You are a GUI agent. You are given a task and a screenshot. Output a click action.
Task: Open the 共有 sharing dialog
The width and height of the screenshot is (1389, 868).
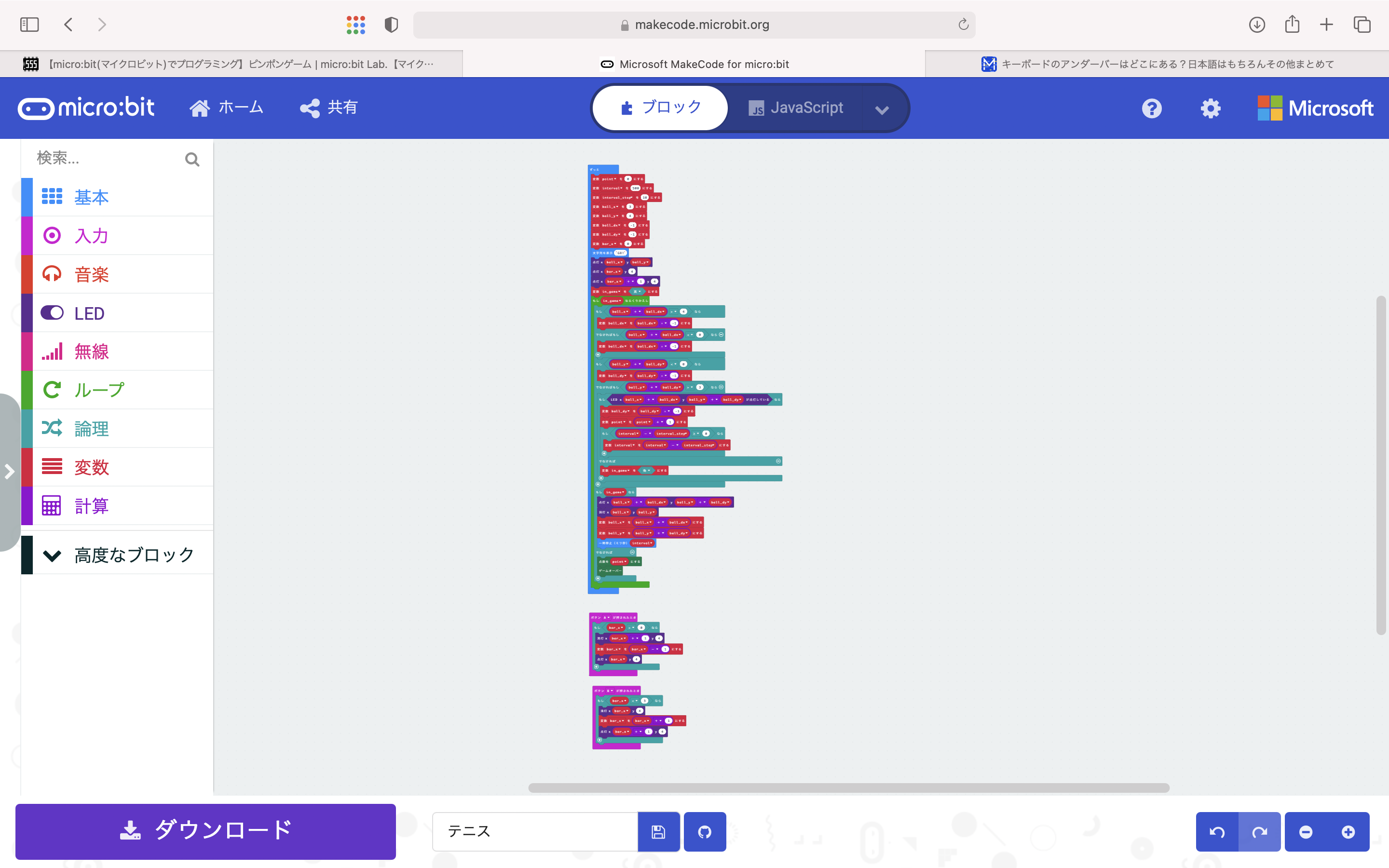click(328, 108)
